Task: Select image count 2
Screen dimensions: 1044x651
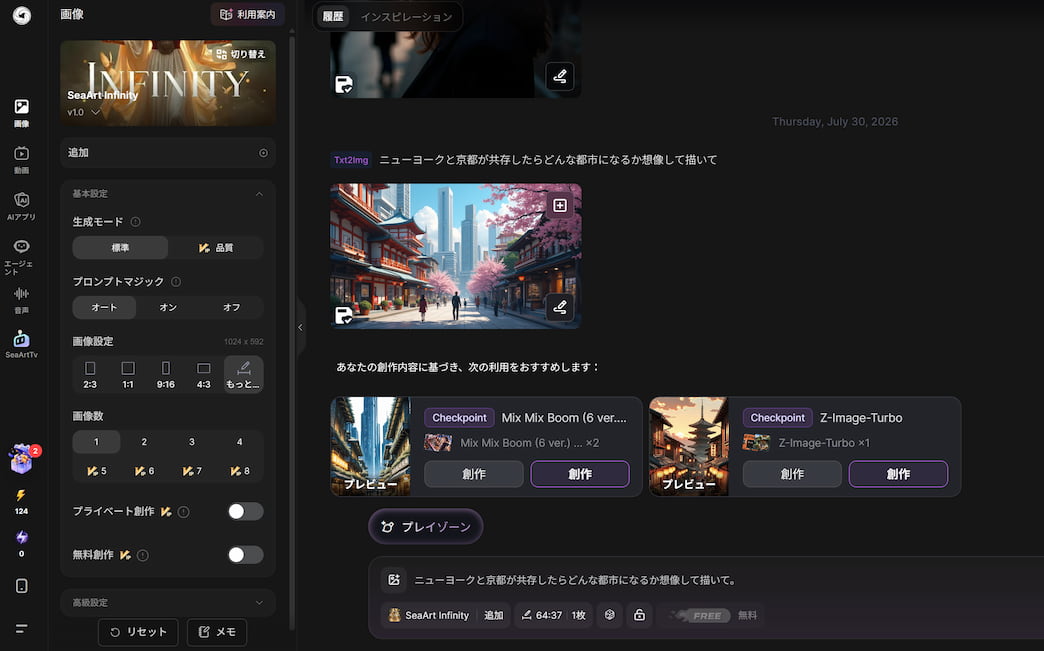Action: coord(144,442)
